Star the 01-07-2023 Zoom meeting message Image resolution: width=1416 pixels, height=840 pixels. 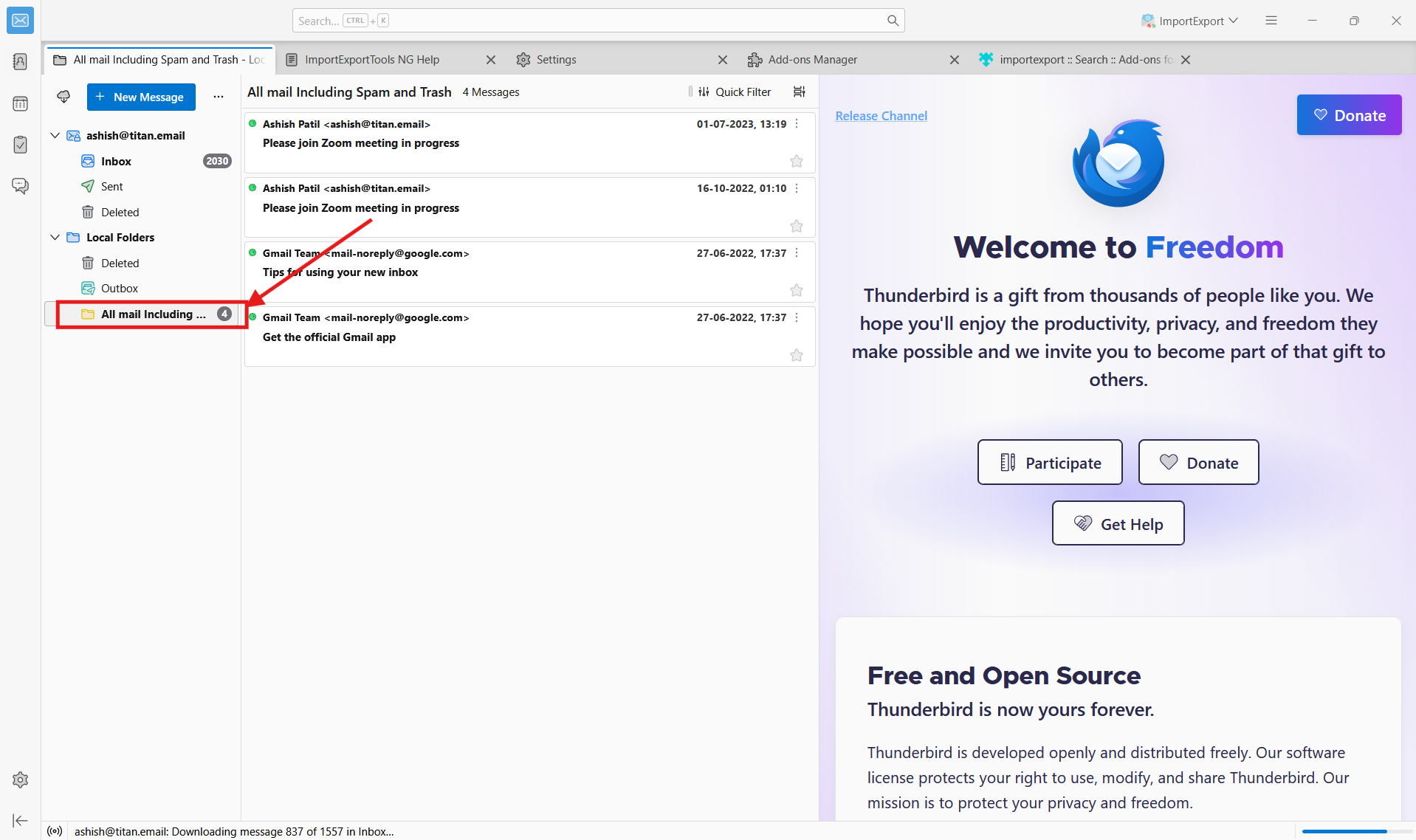tap(797, 161)
